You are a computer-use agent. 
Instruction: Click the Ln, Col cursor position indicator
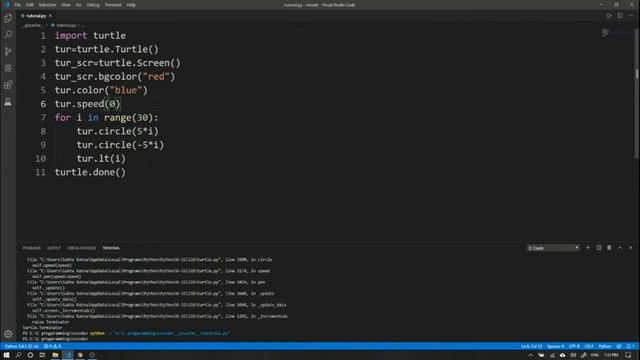[531, 346]
